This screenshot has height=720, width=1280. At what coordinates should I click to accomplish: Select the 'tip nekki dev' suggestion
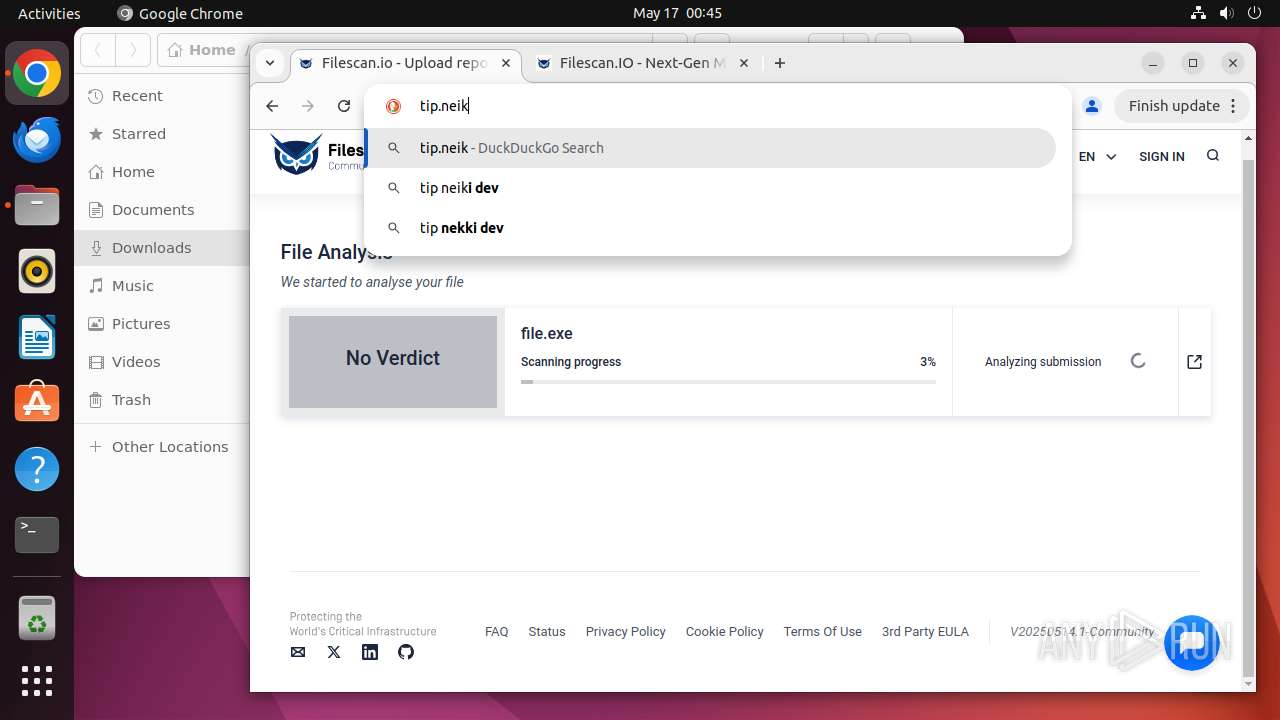710,228
